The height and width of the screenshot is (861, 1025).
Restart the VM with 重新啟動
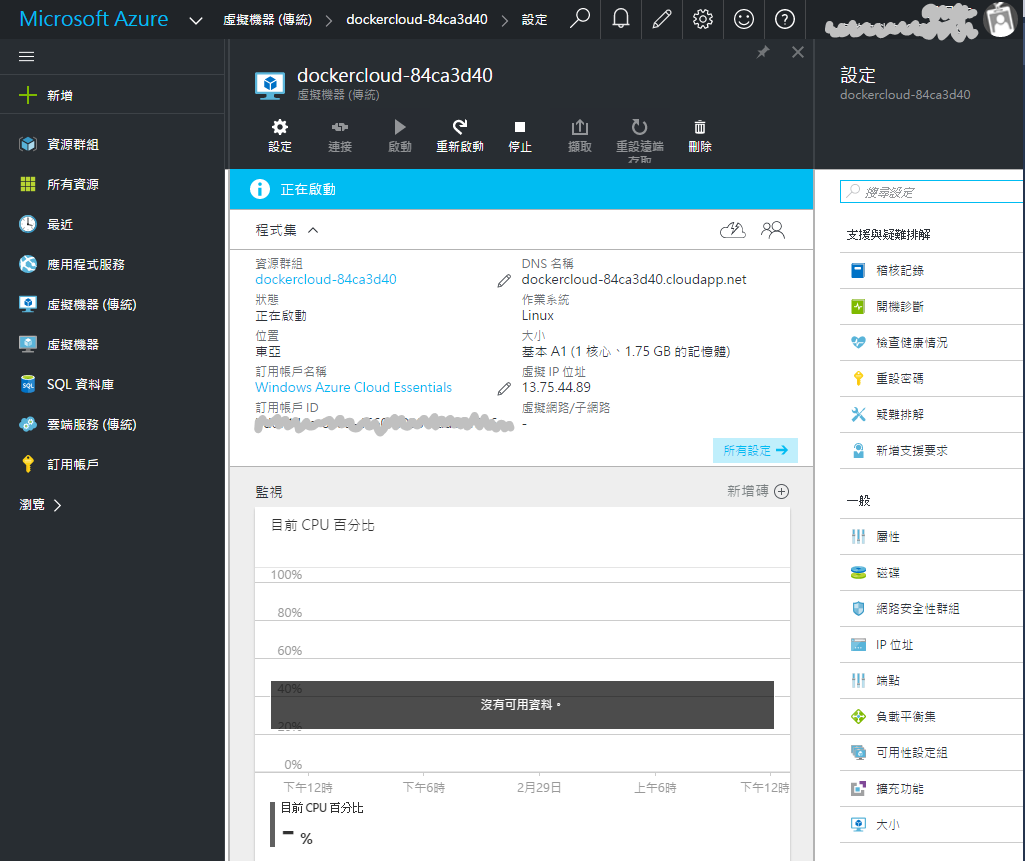coord(460,136)
